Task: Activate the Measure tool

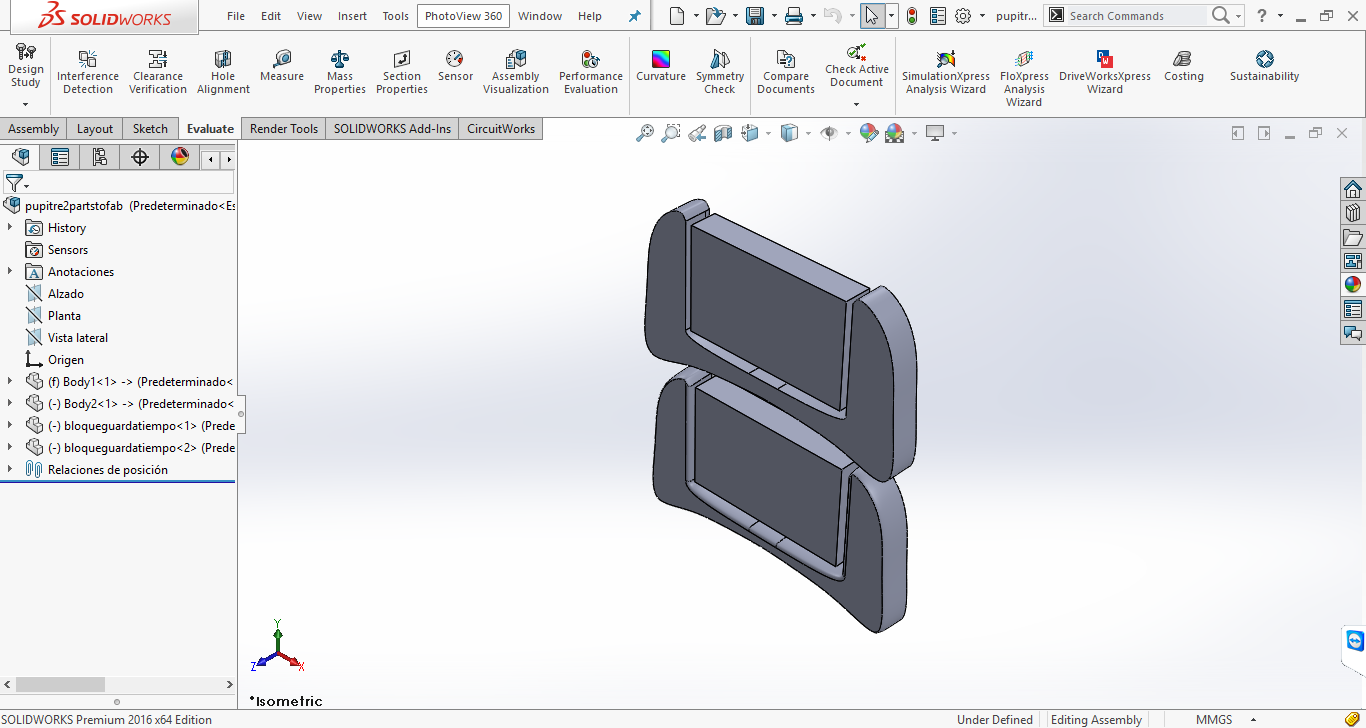Action: tap(282, 66)
